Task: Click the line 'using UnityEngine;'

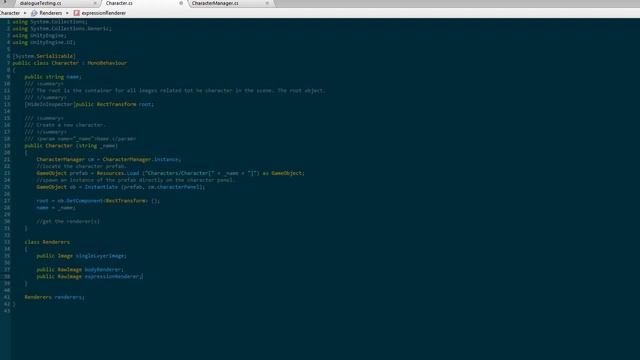Action: 39,36
